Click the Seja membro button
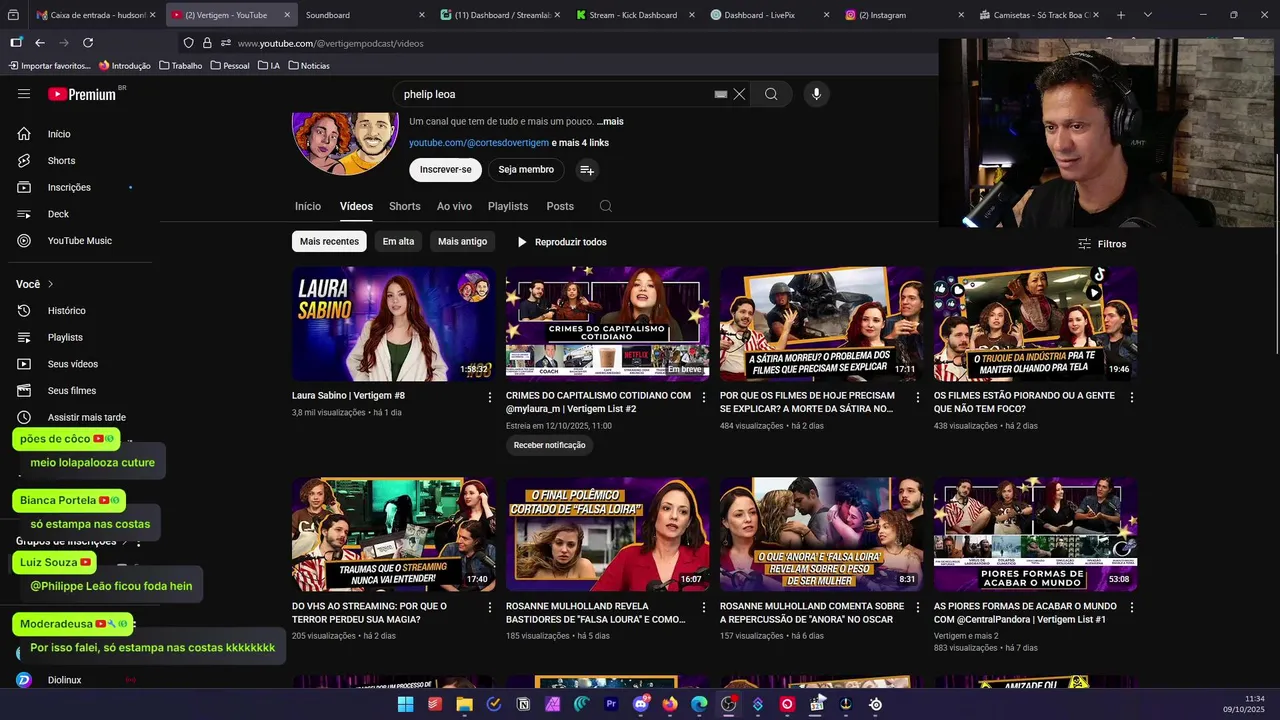This screenshot has width=1280, height=720. tap(526, 170)
